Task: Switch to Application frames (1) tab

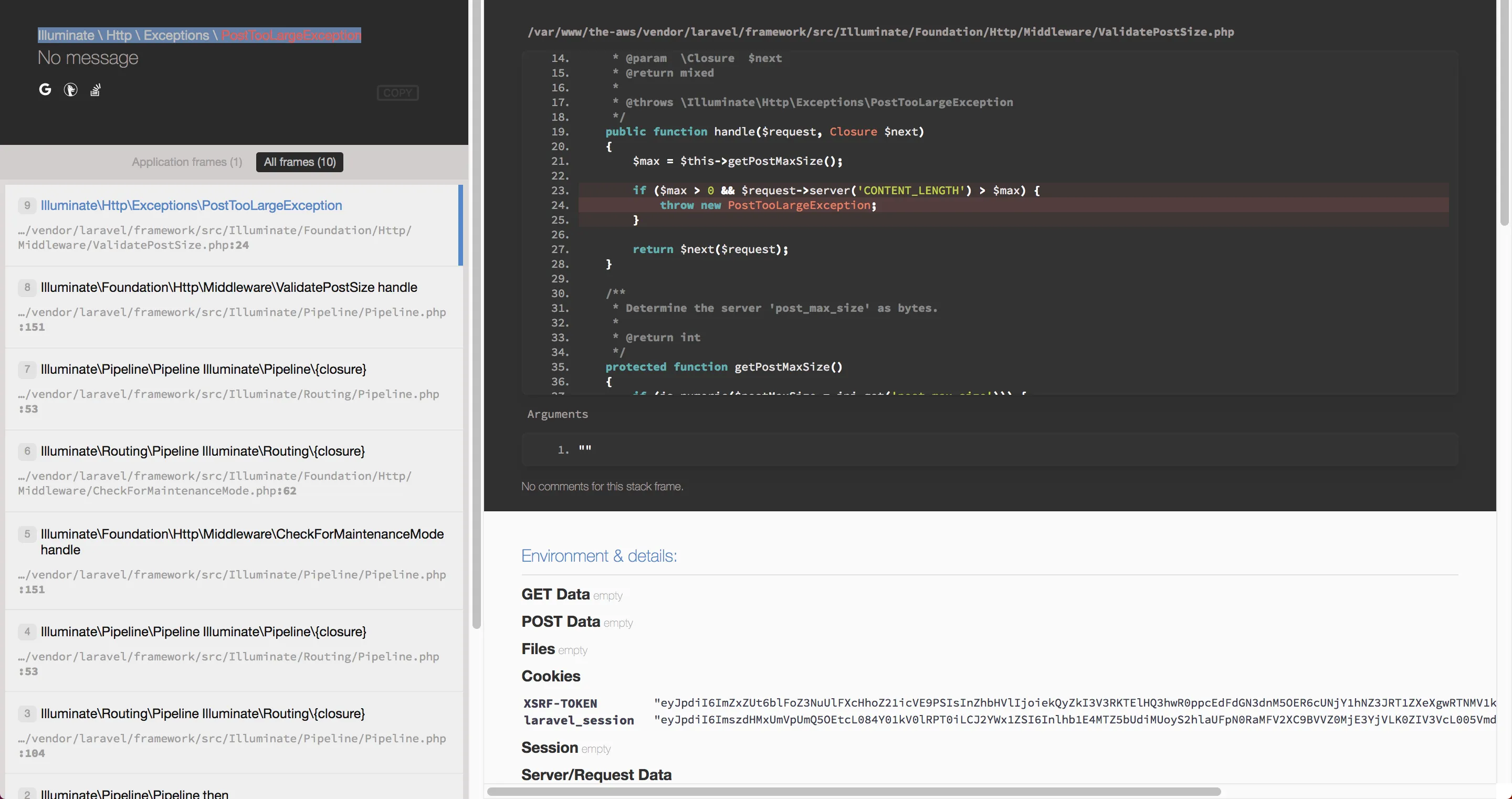Action: tap(187, 162)
